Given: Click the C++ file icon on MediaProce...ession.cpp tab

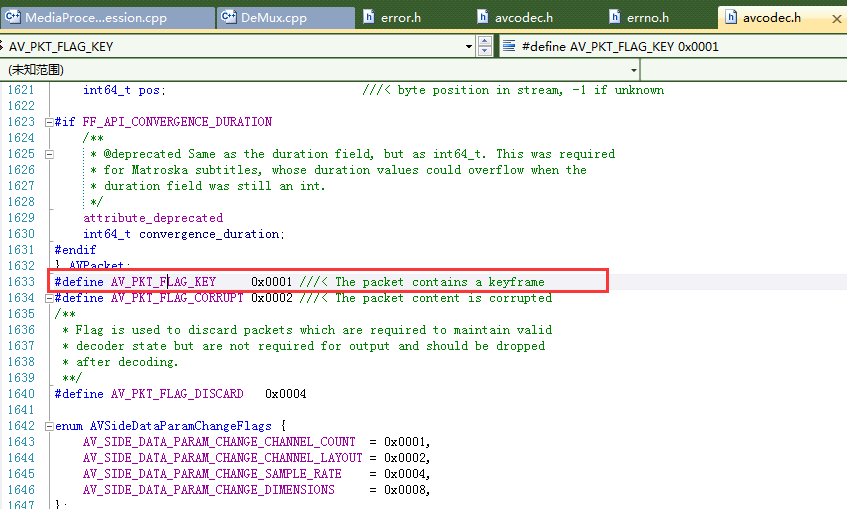Looking at the screenshot, I should 12,17.
